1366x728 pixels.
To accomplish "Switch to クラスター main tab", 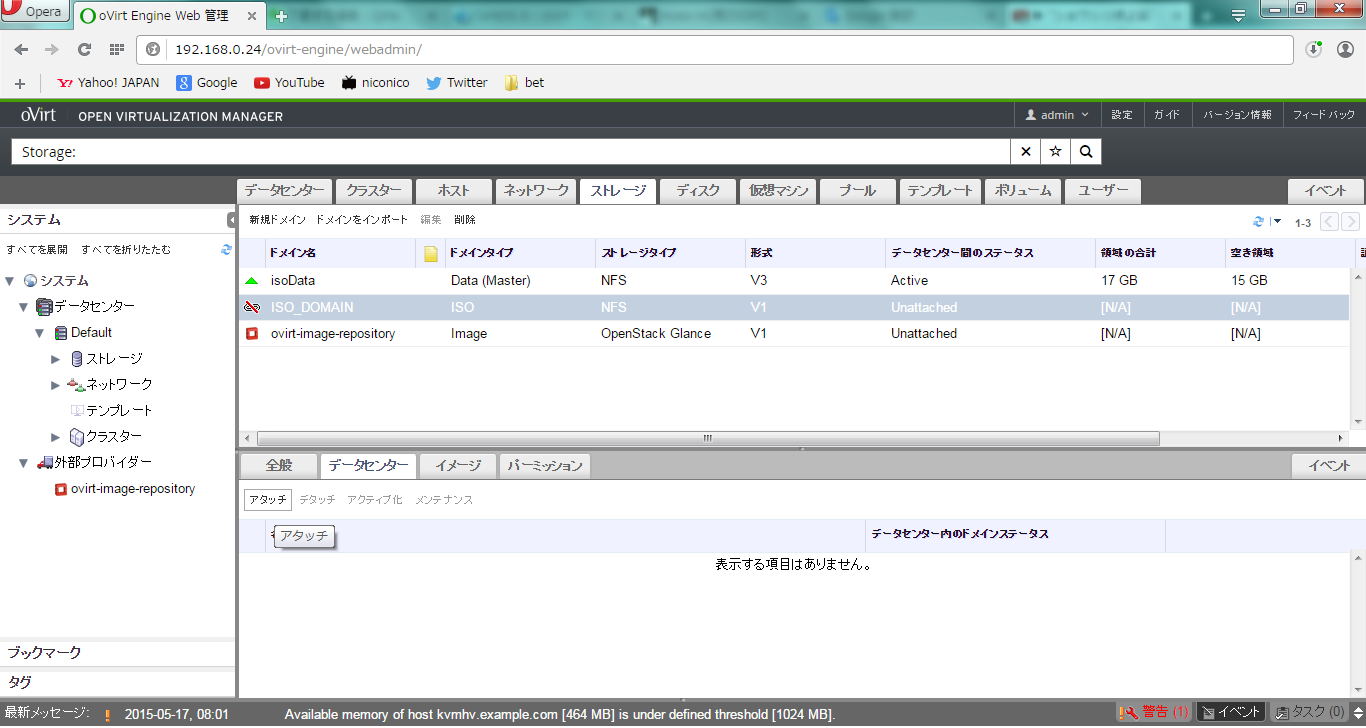I will coord(374,191).
